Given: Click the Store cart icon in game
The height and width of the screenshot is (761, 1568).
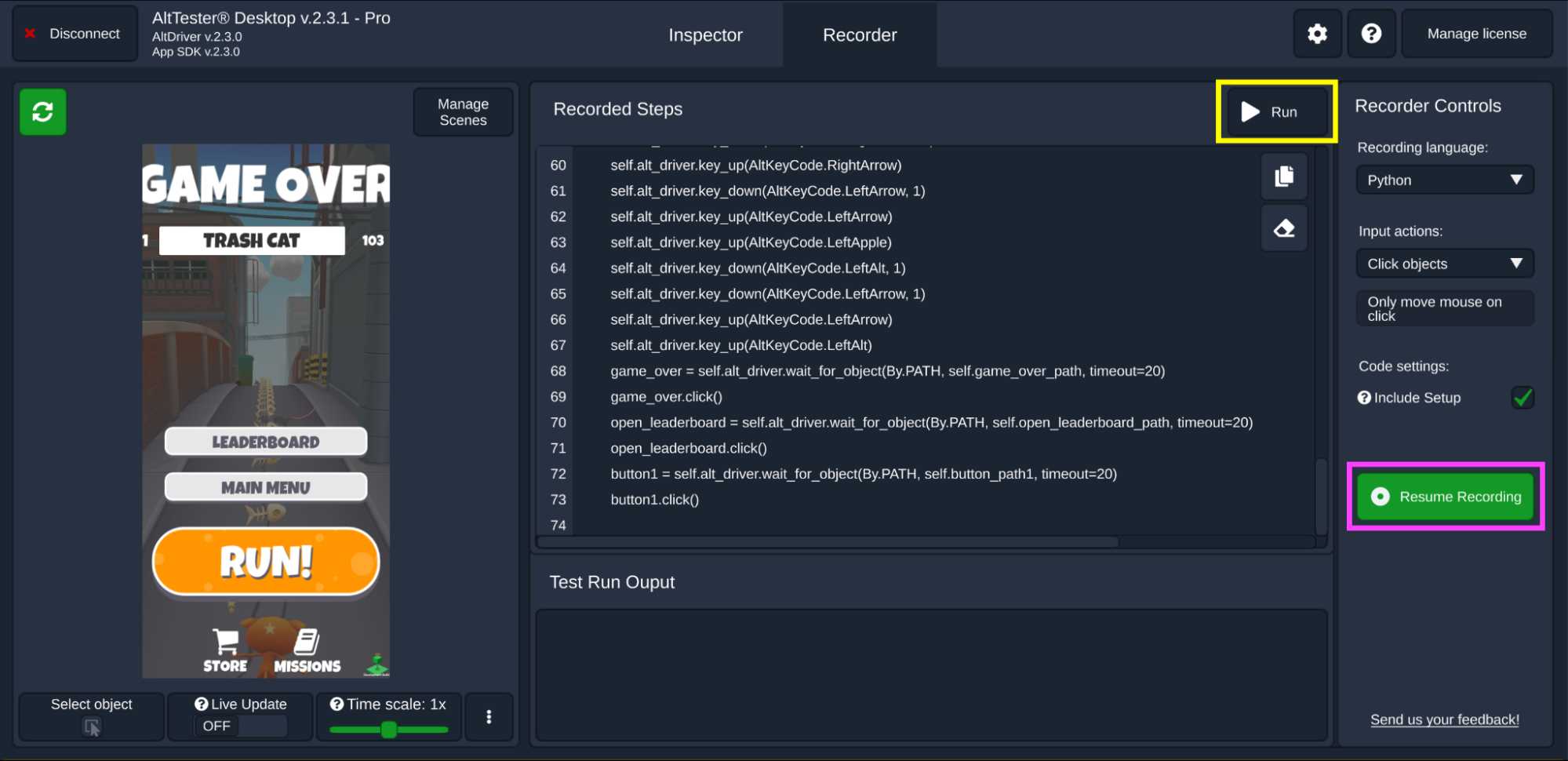Looking at the screenshot, I should click(225, 641).
